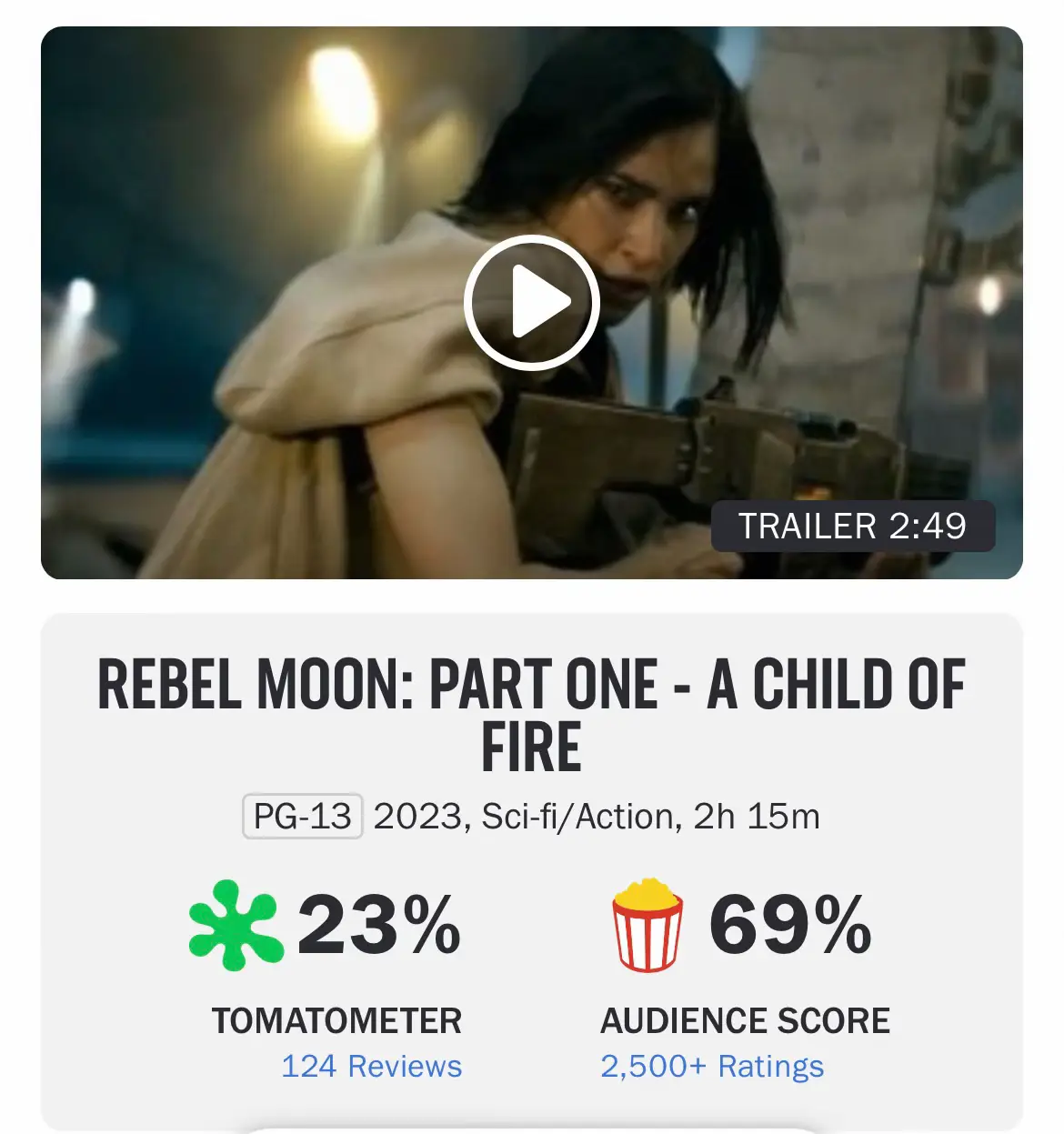Image resolution: width=1064 pixels, height=1134 pixels.
Task: Click the Rebel Moon movie title
Action: pos(531,712)
